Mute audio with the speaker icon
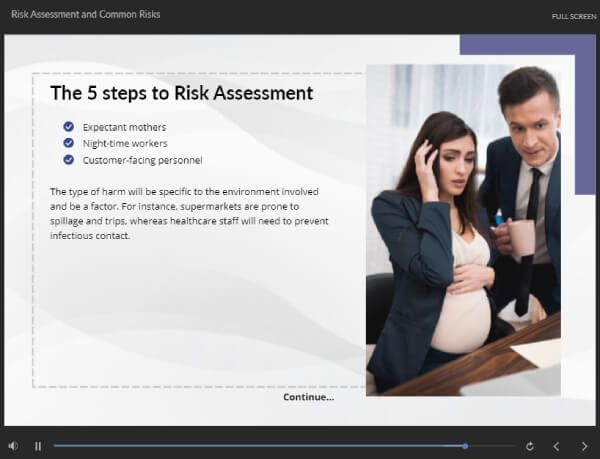This screenshot has width=600, height=459. [13, 446]
